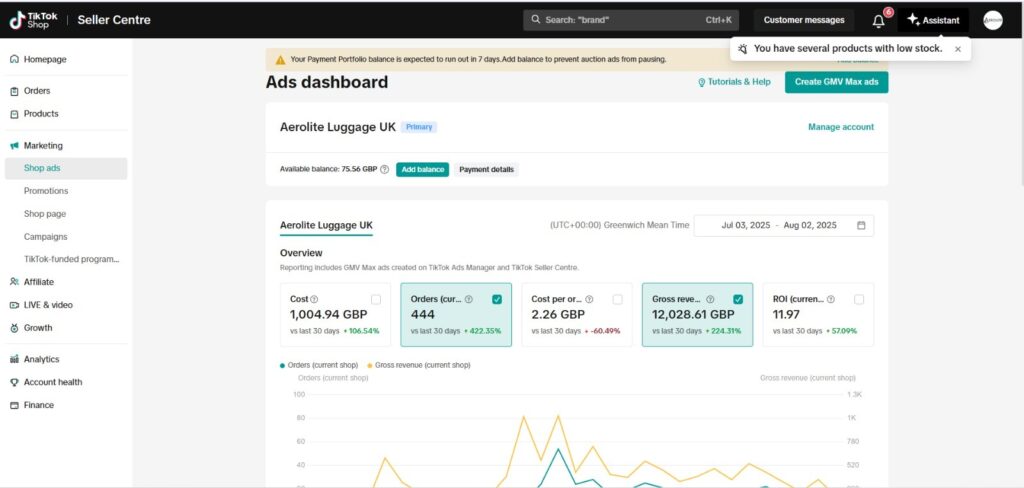1024x488 pixels.
Task: Click the Create GMV Max ads button
Action: (836, 82)
